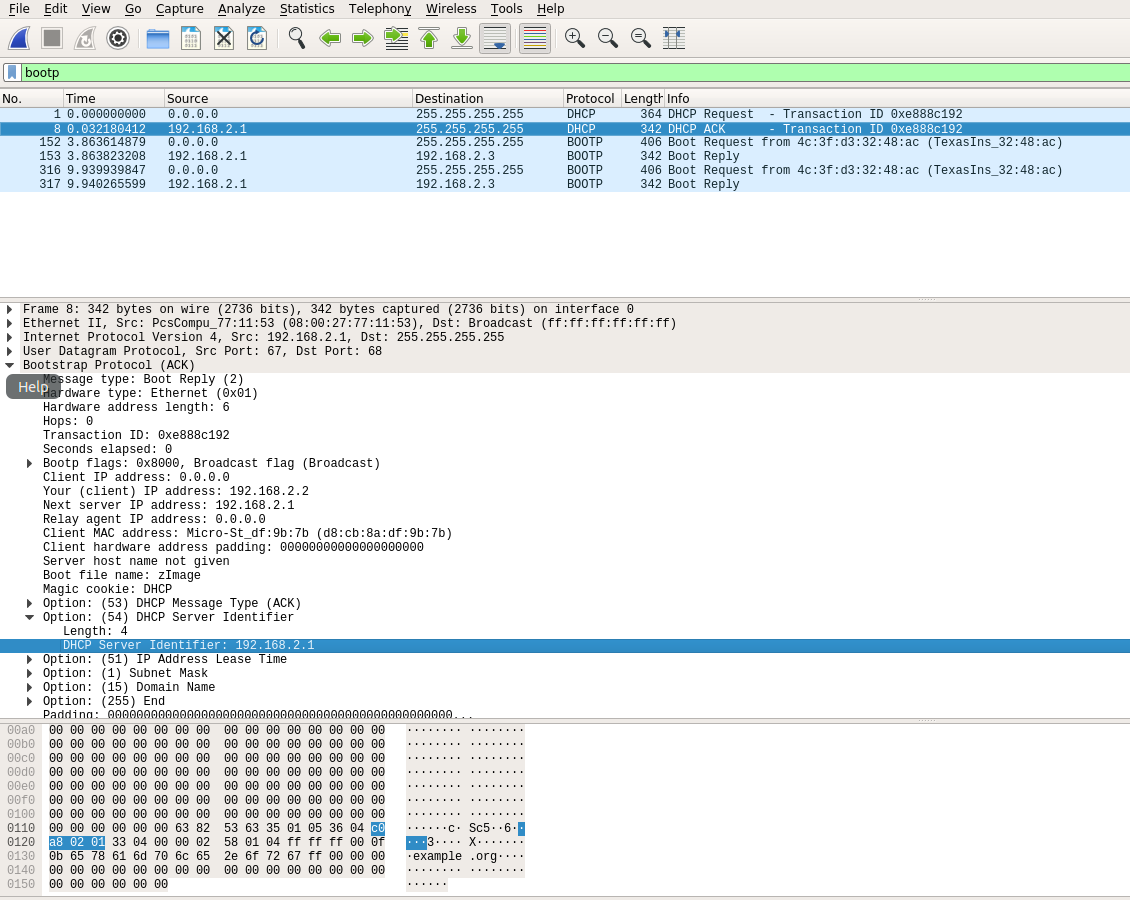
Task: Expand Option (15) Domain Name
Action: (x=30, y=687)
